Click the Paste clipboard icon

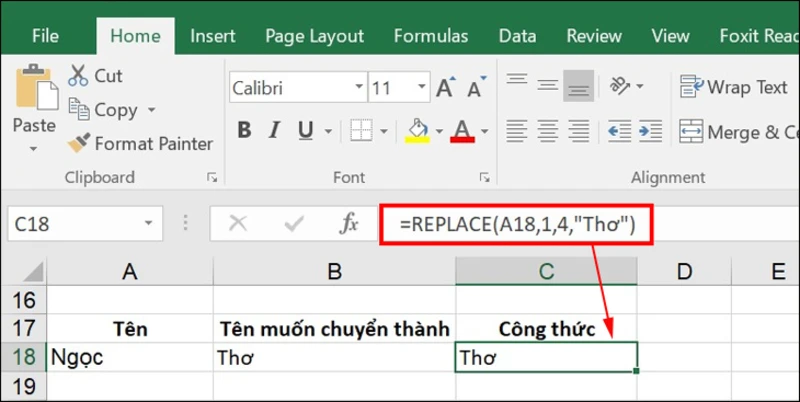37,87
